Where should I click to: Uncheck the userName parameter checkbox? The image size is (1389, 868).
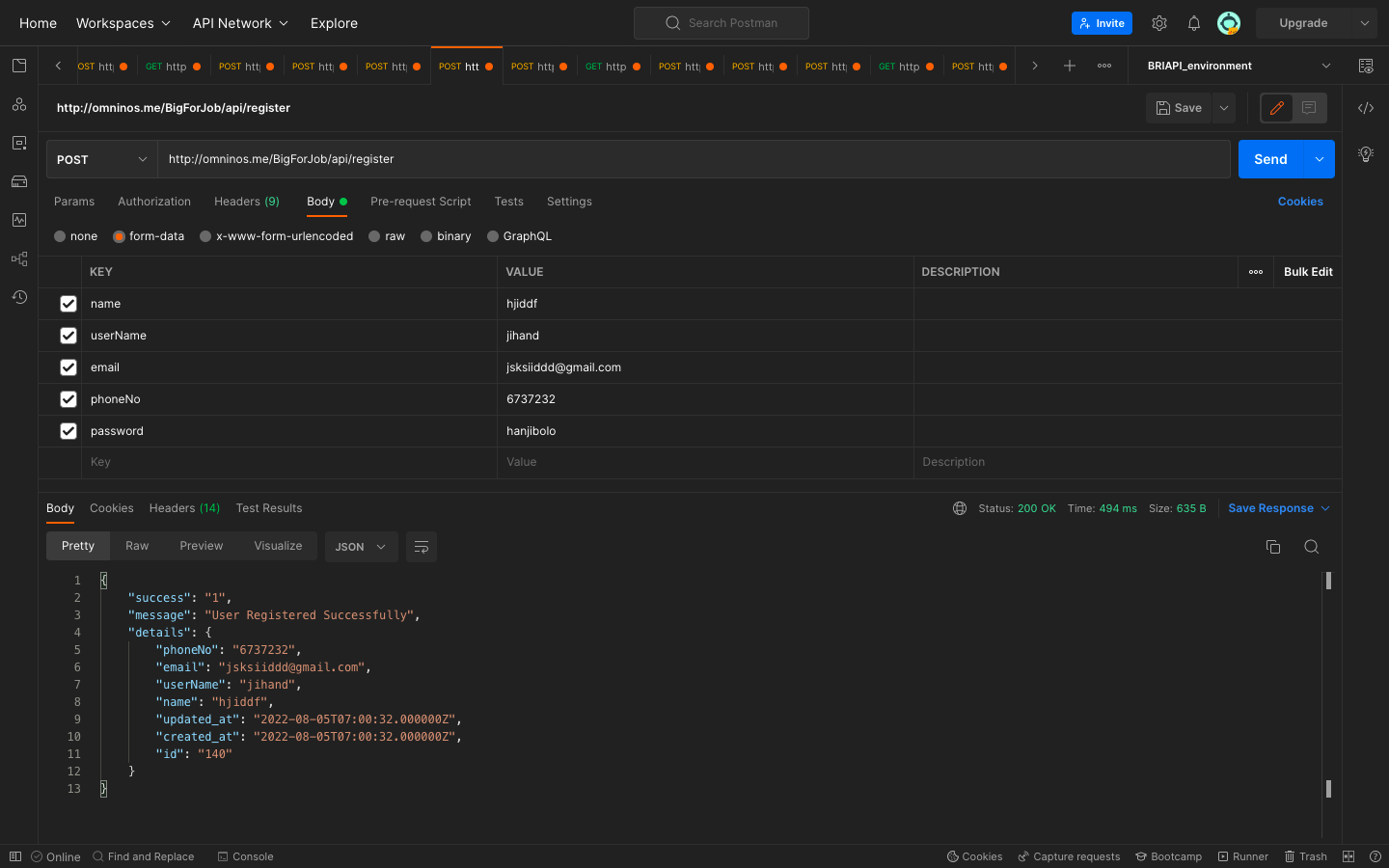coord(68,336)
